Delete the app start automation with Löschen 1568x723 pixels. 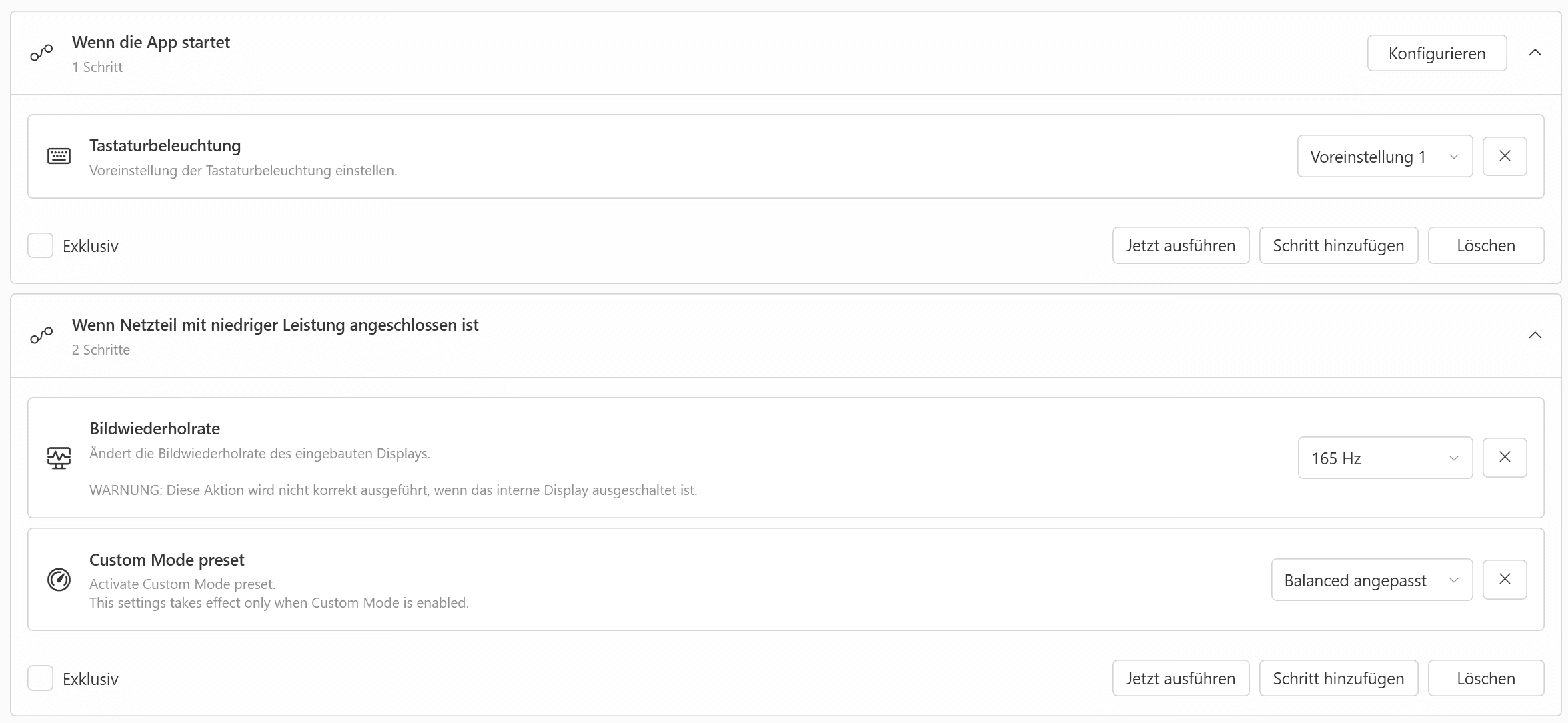[1486, 245]
